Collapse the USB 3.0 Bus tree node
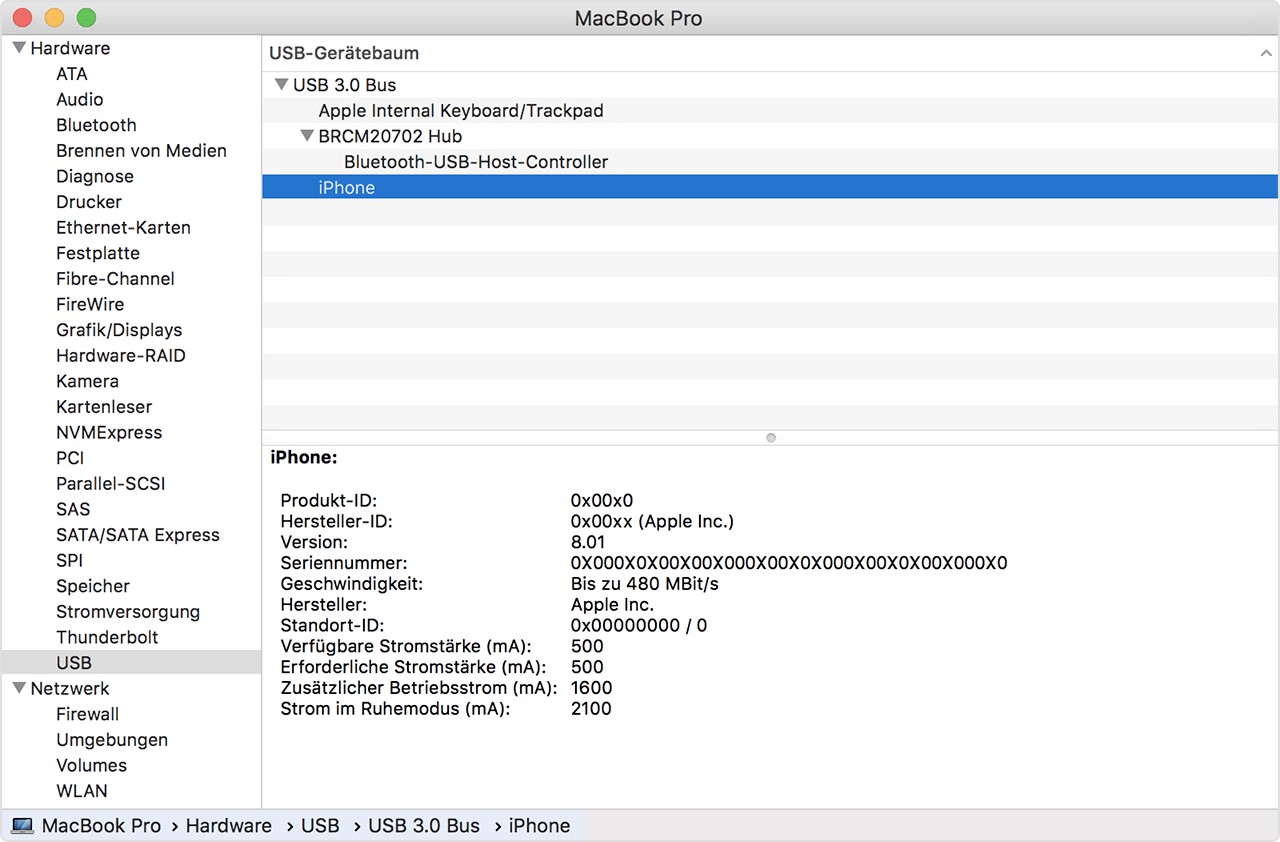1280x842 pixels. point(281,85)
